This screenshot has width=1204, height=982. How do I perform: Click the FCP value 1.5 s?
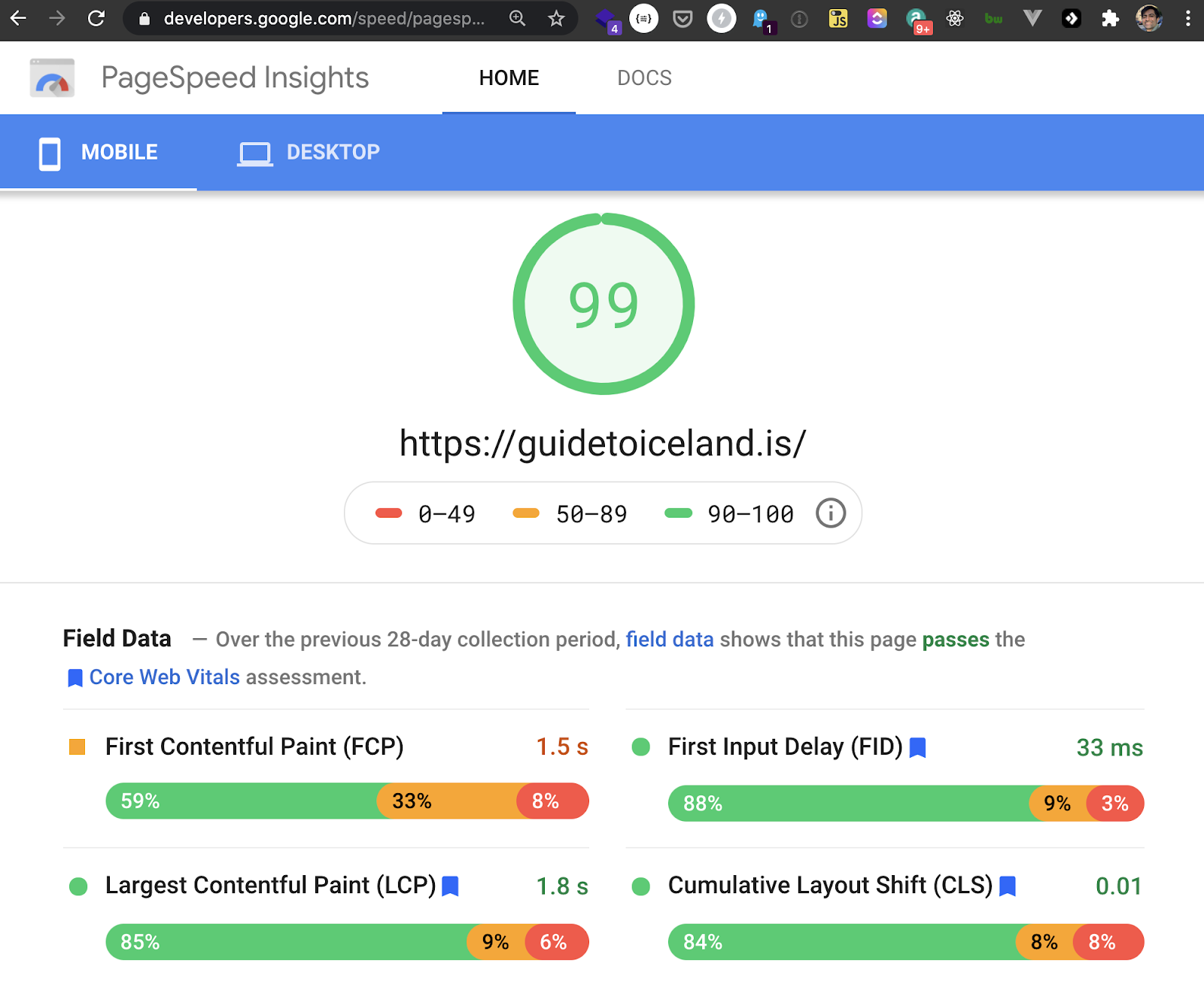(562, 746)
